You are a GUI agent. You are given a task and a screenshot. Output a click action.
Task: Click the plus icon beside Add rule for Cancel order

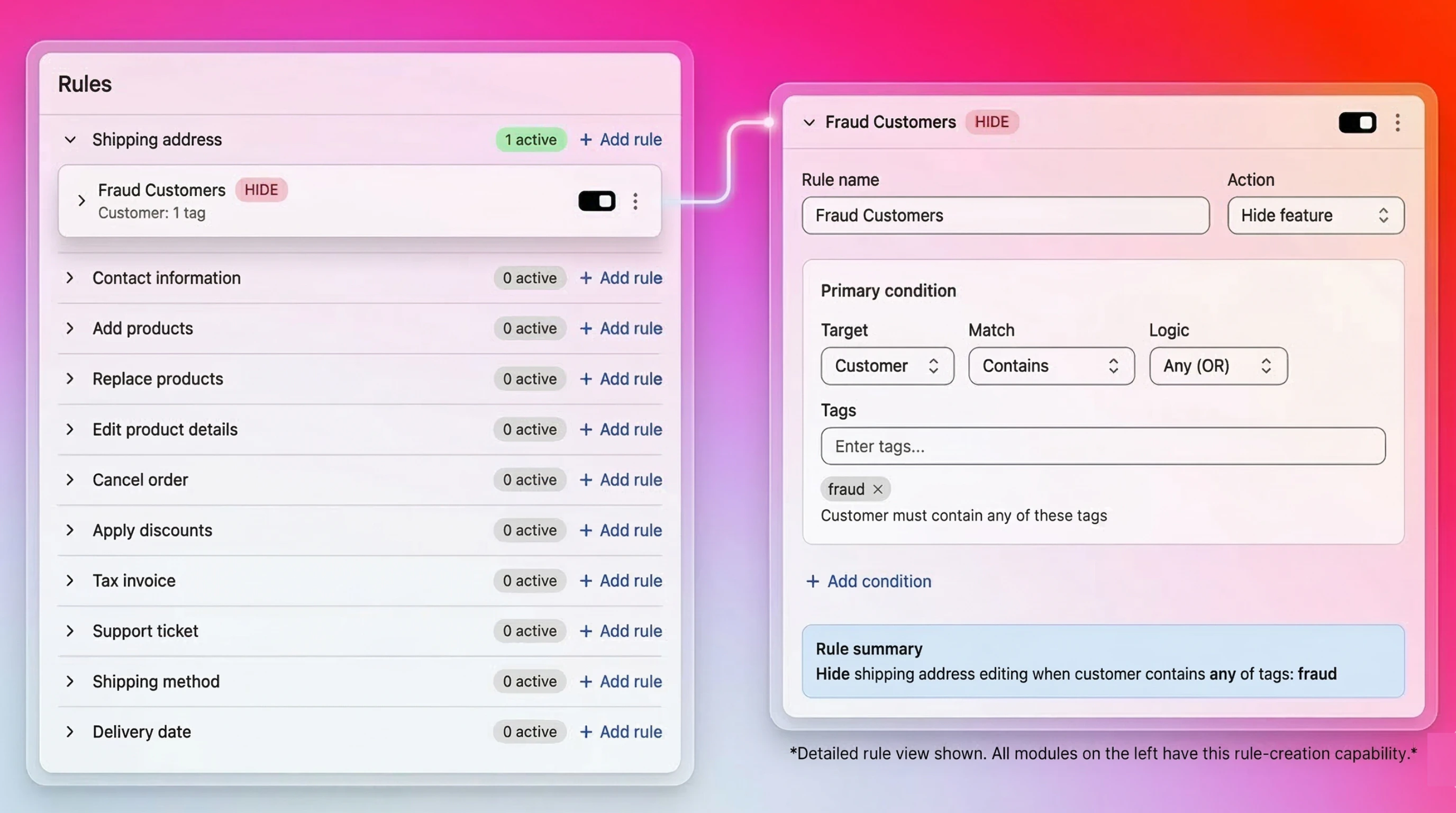586,480
